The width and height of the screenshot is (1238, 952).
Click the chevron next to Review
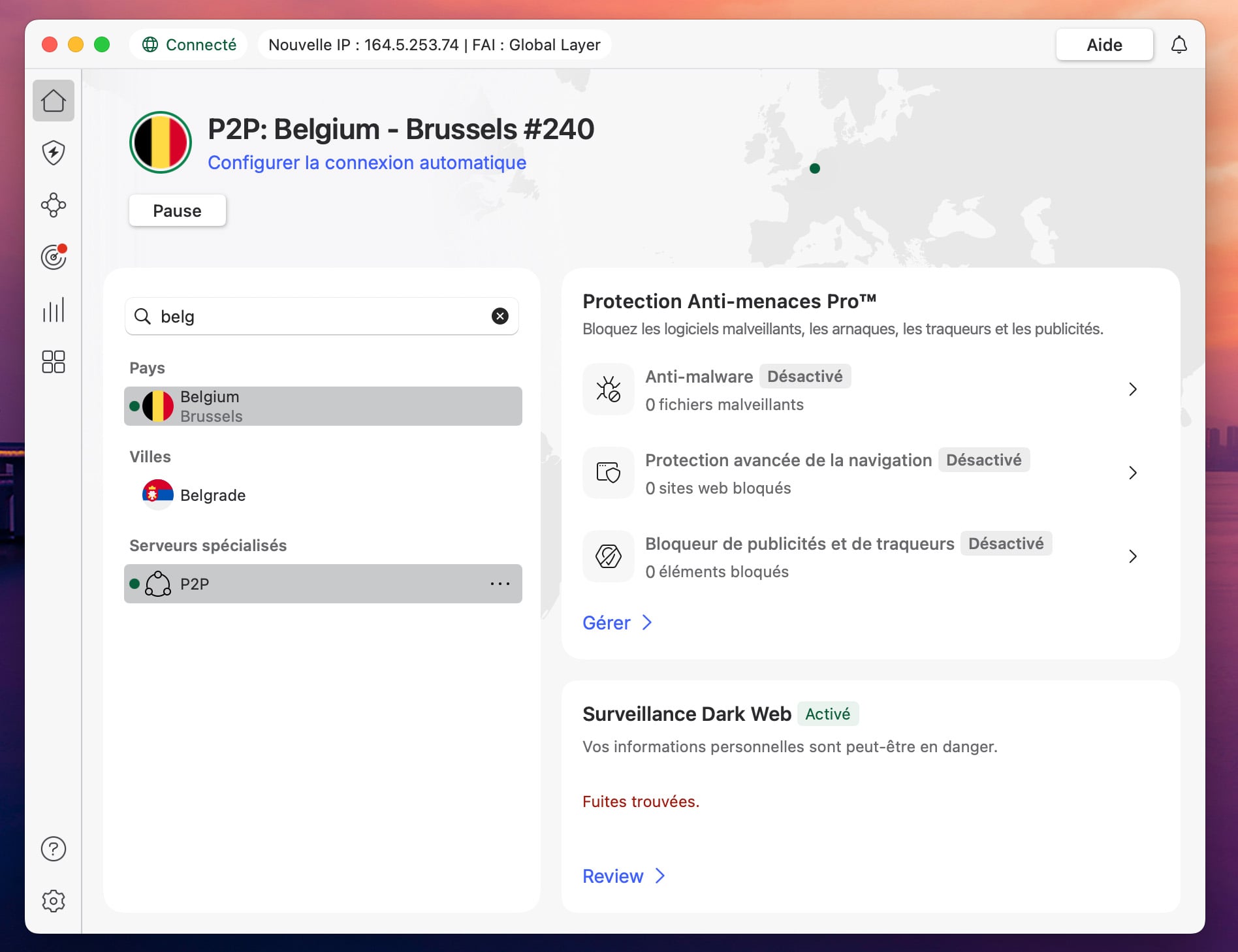click(660, 876)
